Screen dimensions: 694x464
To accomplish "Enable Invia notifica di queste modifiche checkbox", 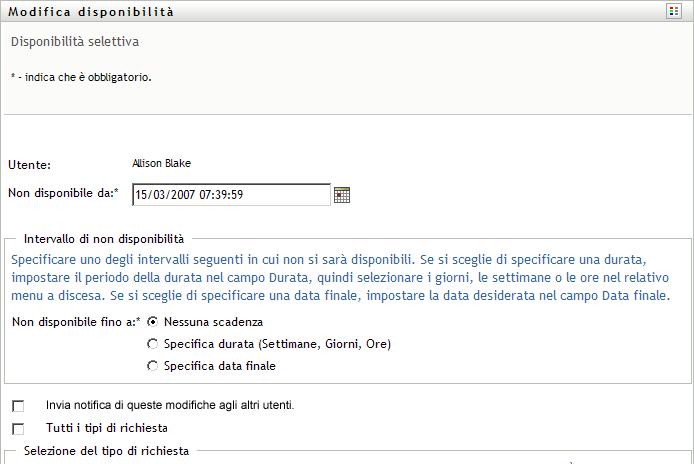I will 18,406.
